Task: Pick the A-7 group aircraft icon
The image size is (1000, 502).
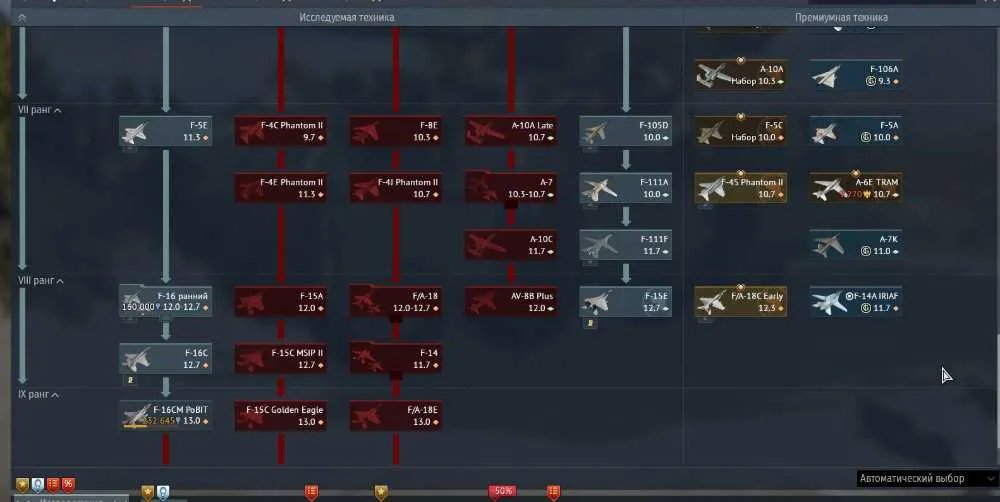Action: 481,189
